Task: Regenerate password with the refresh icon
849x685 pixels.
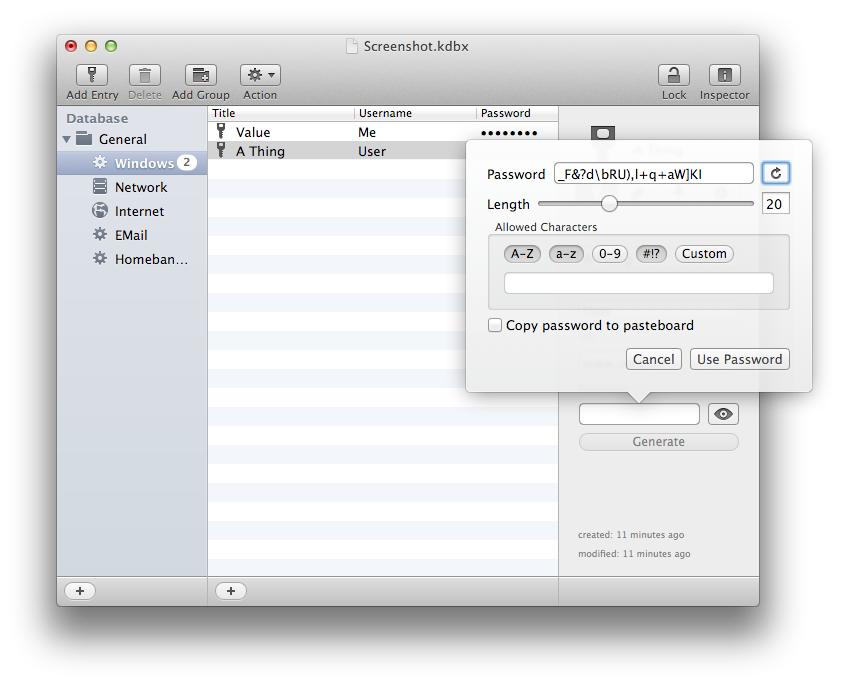Action: click(775, 174)
